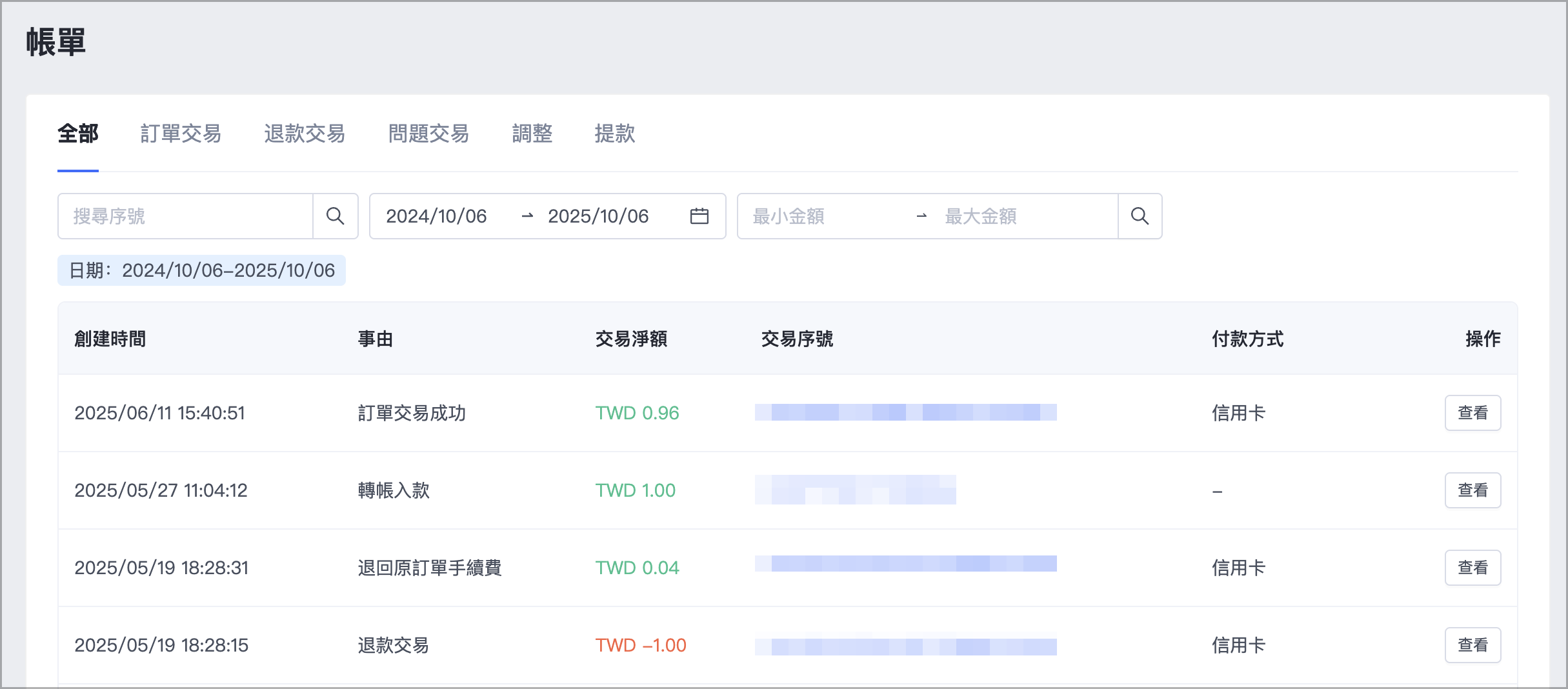Click the blurred serial in 轉帳入款 row
This screenshot has height=689, width=1568.
[x=856, y=490]
